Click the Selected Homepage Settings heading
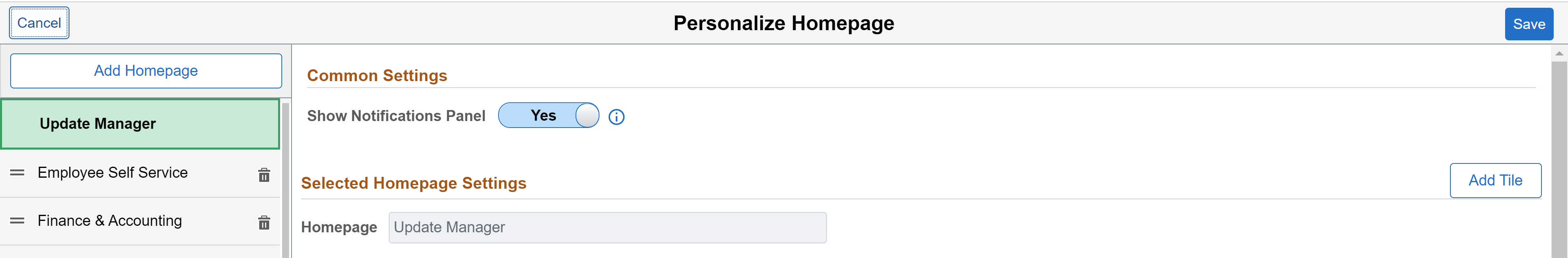 click(413, 183)
